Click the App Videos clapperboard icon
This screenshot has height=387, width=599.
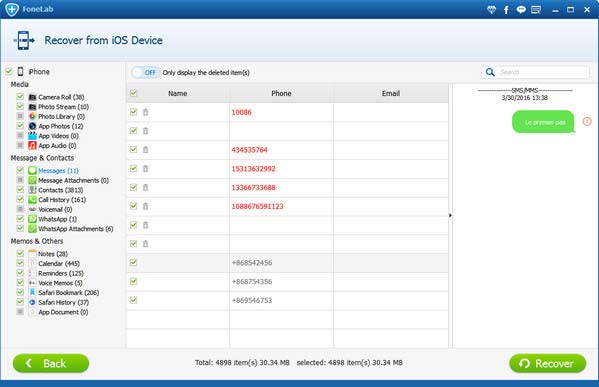pyautogui.click(x=32, y=136)
